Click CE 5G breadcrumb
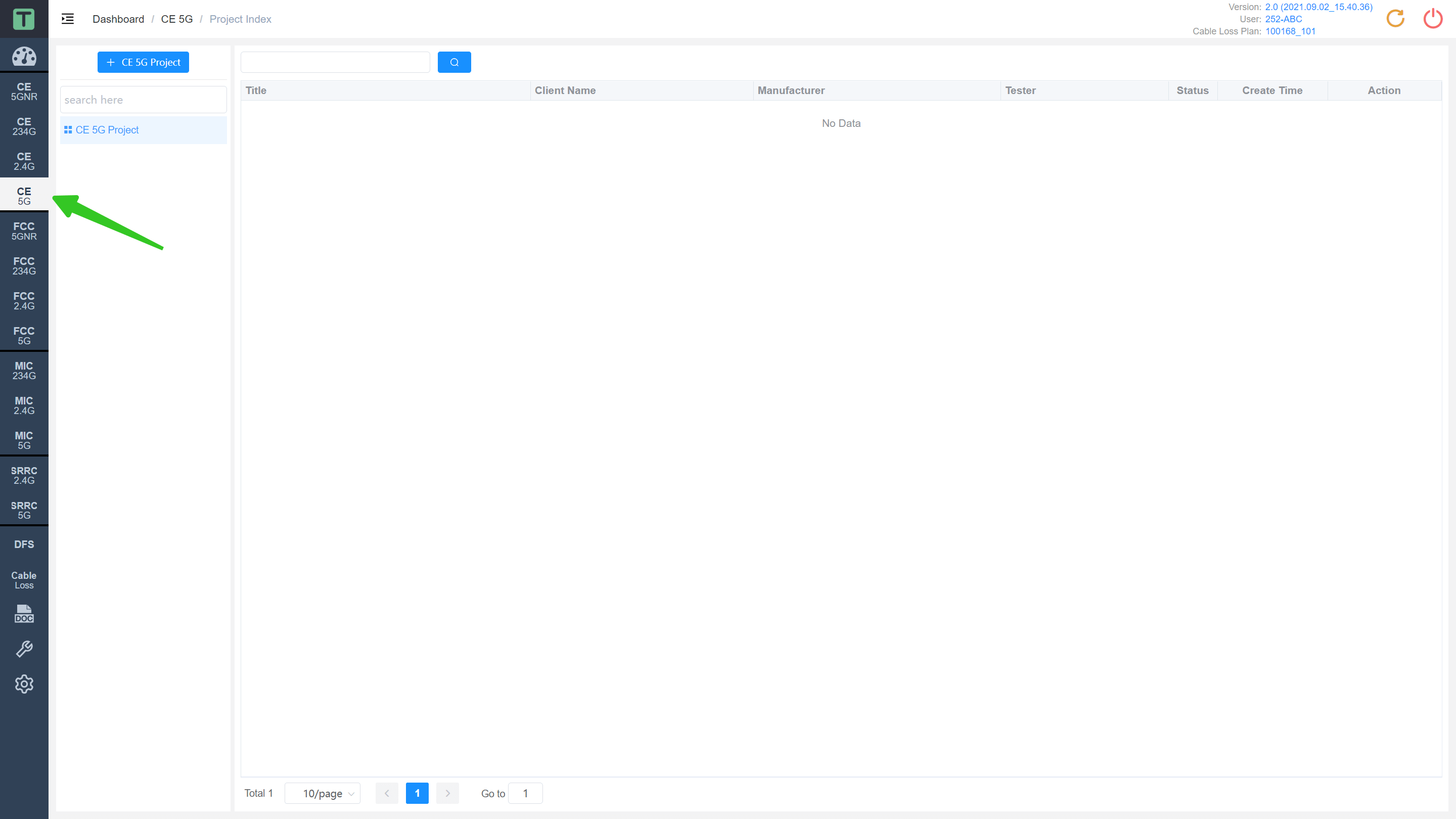Screen dimensions: 1456x819 pyautogui.click(x=177, y=19)
